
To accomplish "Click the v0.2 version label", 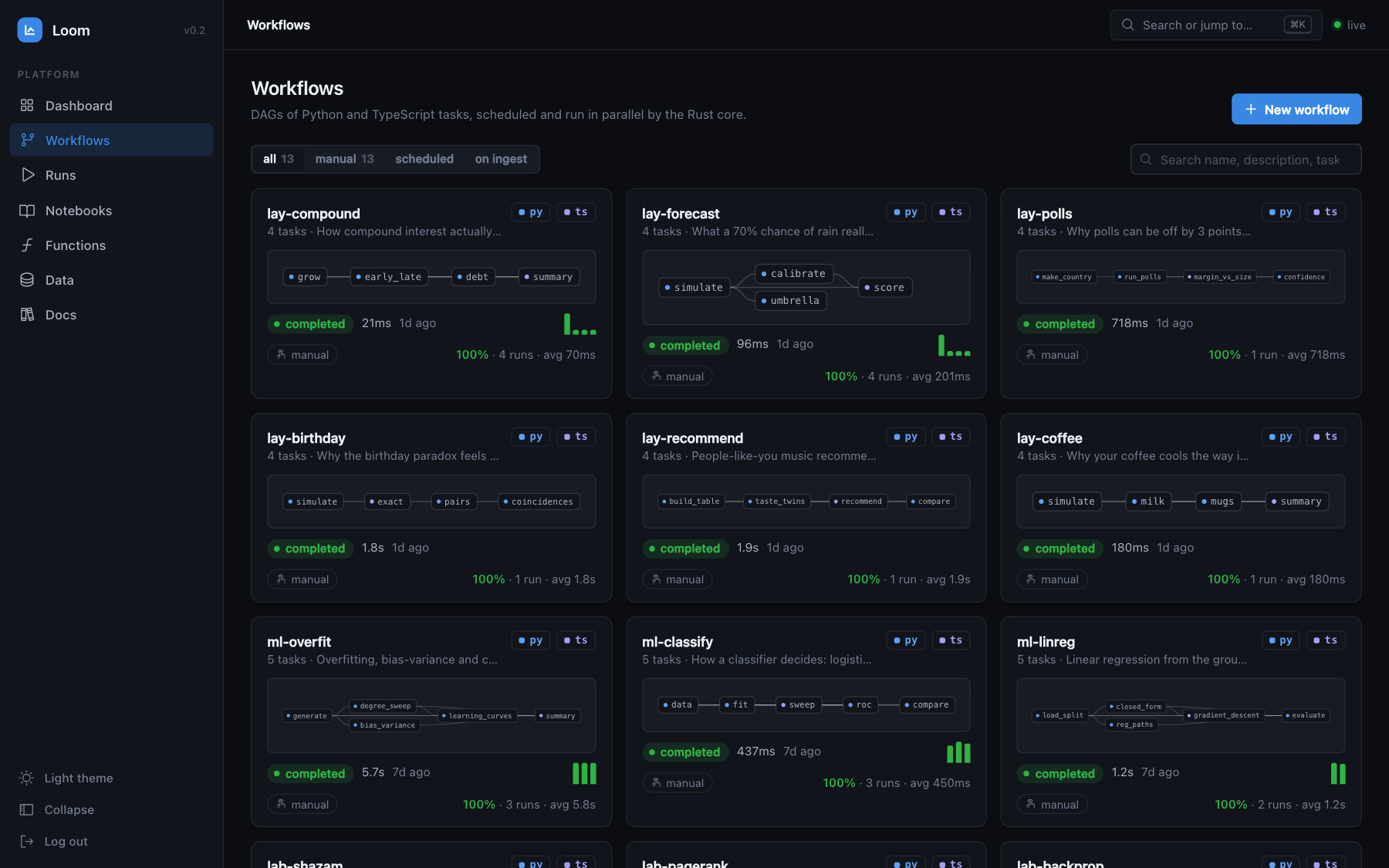I will coord(194,30).
